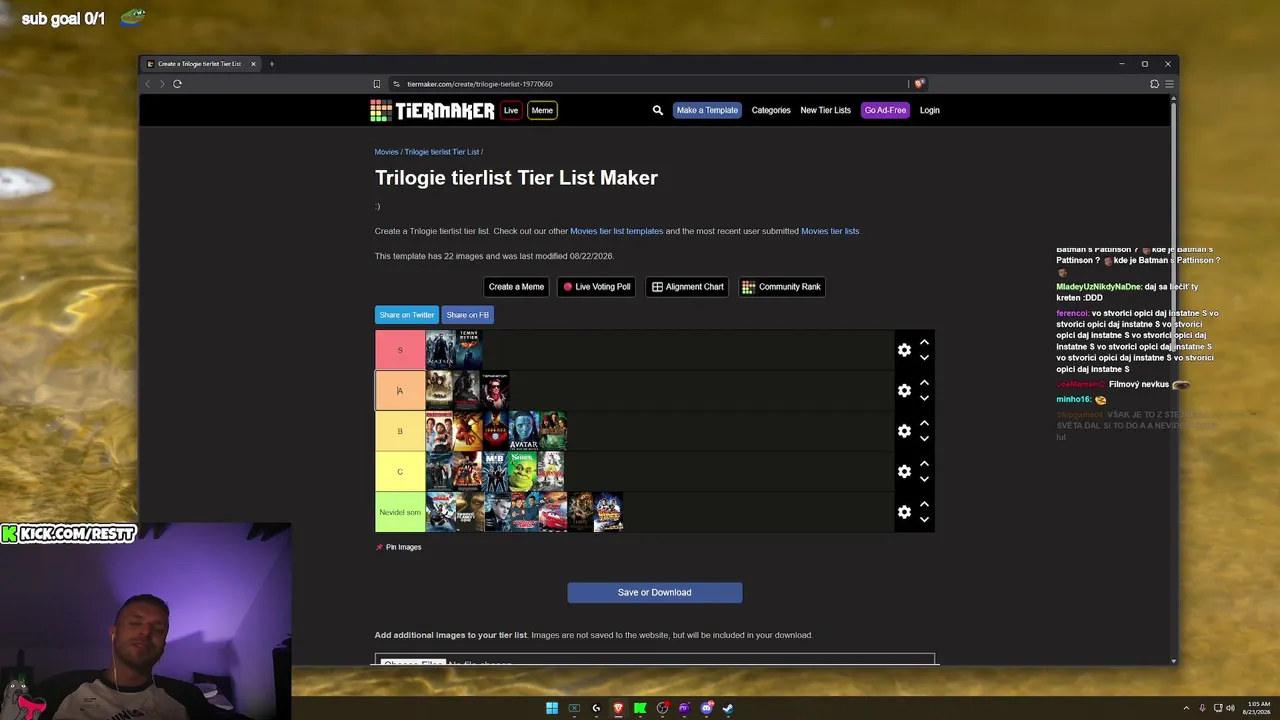Open settings gear for the Nevidel som row

click(x=904, y=512)
